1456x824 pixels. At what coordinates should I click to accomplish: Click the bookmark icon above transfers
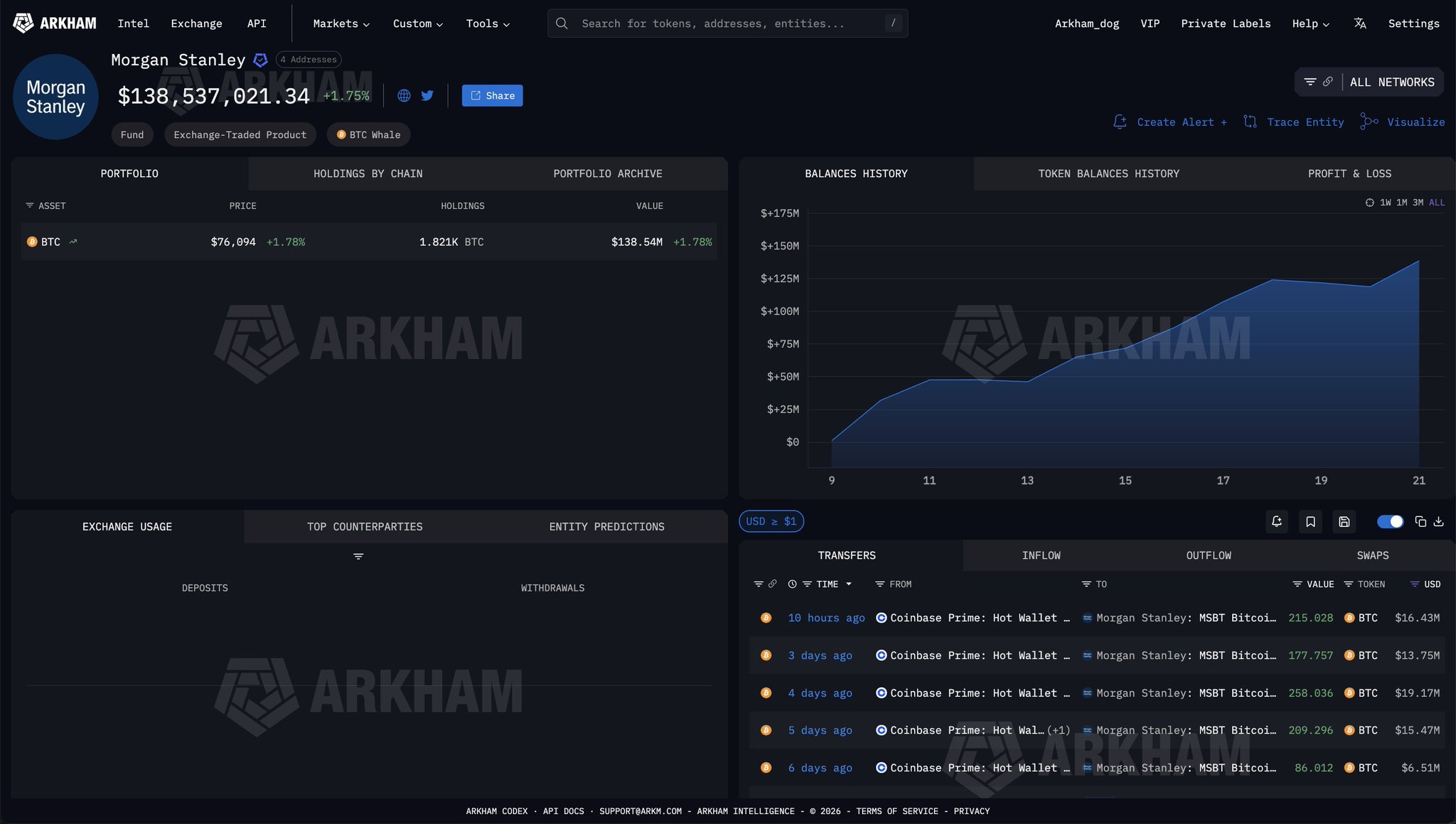click(x=1310, y=522)
